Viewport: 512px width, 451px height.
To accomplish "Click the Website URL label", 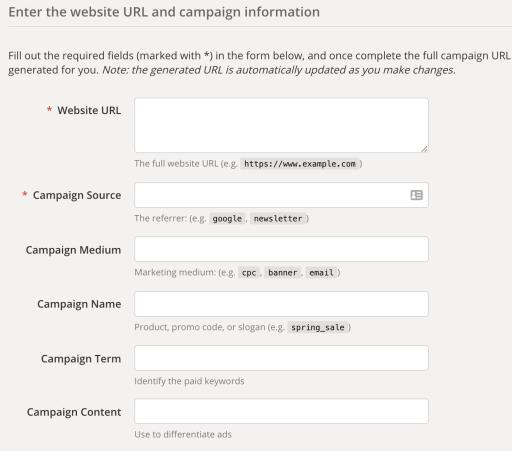I will click(x=89, y=110).
